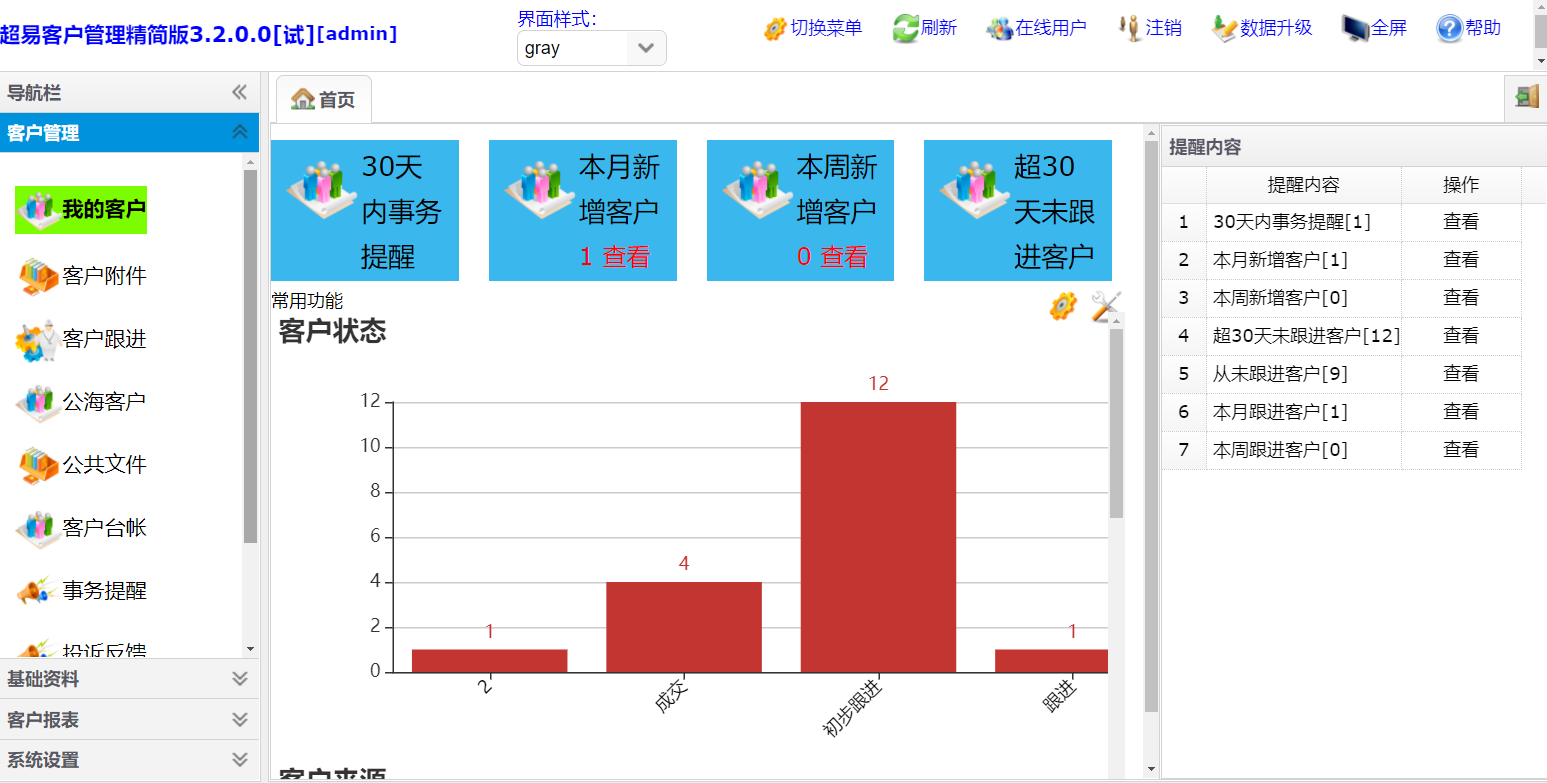Click the 切换菜单 gear icon
The height and width of the screenshot is (783, 1547).
click(x=775, y=28)
